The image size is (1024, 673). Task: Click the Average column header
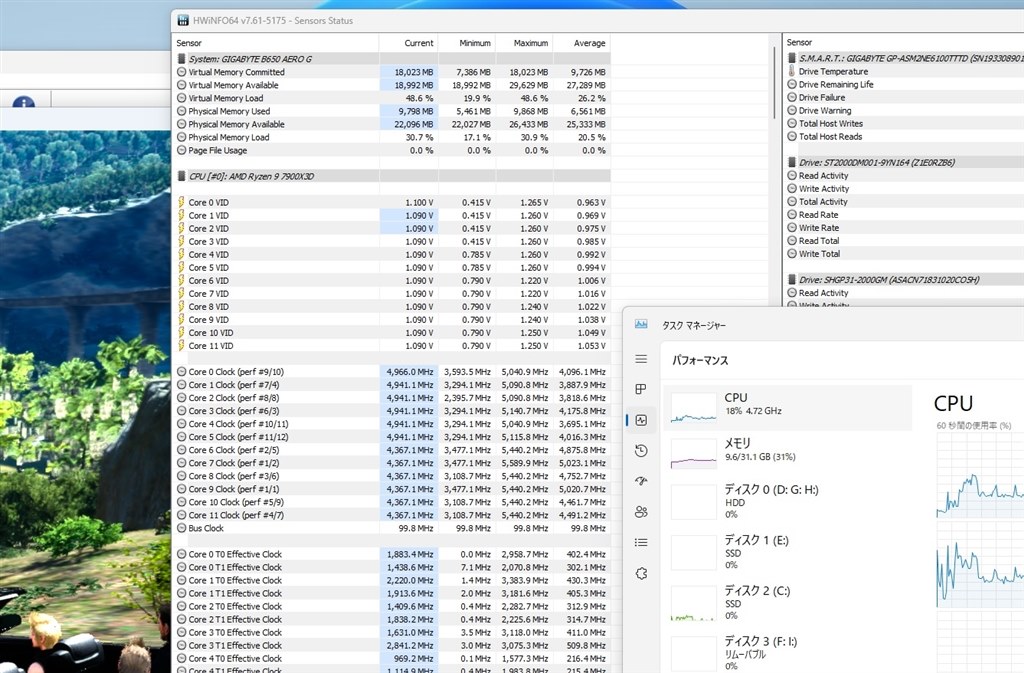point(581,43)
